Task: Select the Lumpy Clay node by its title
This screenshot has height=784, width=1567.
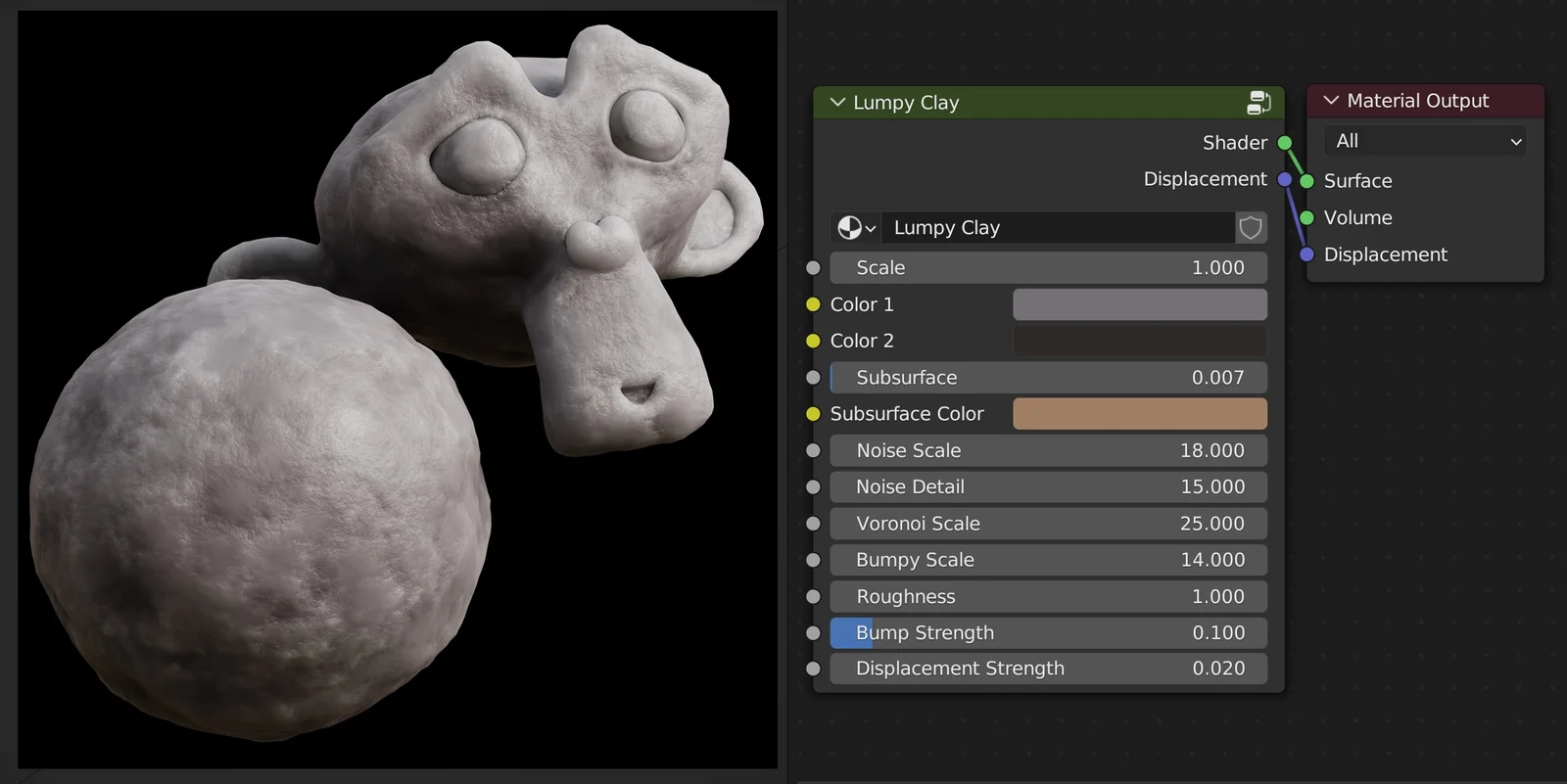Action: [x=906, y=103]
